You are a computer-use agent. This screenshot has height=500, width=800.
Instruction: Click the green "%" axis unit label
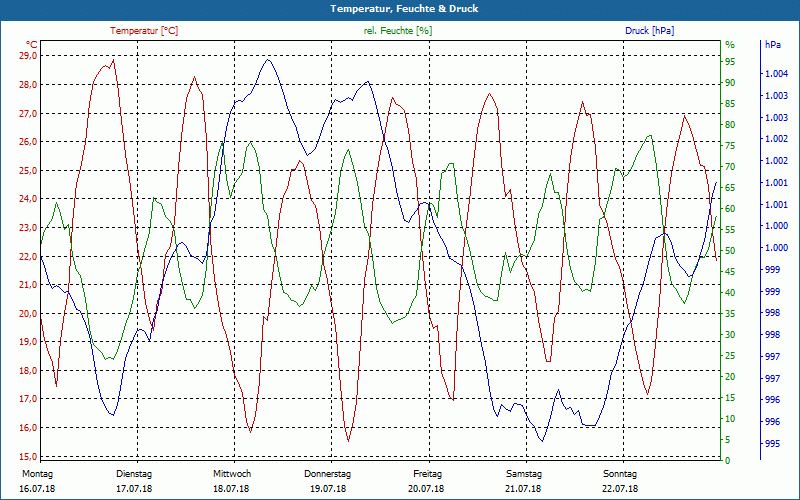[730, 45]
